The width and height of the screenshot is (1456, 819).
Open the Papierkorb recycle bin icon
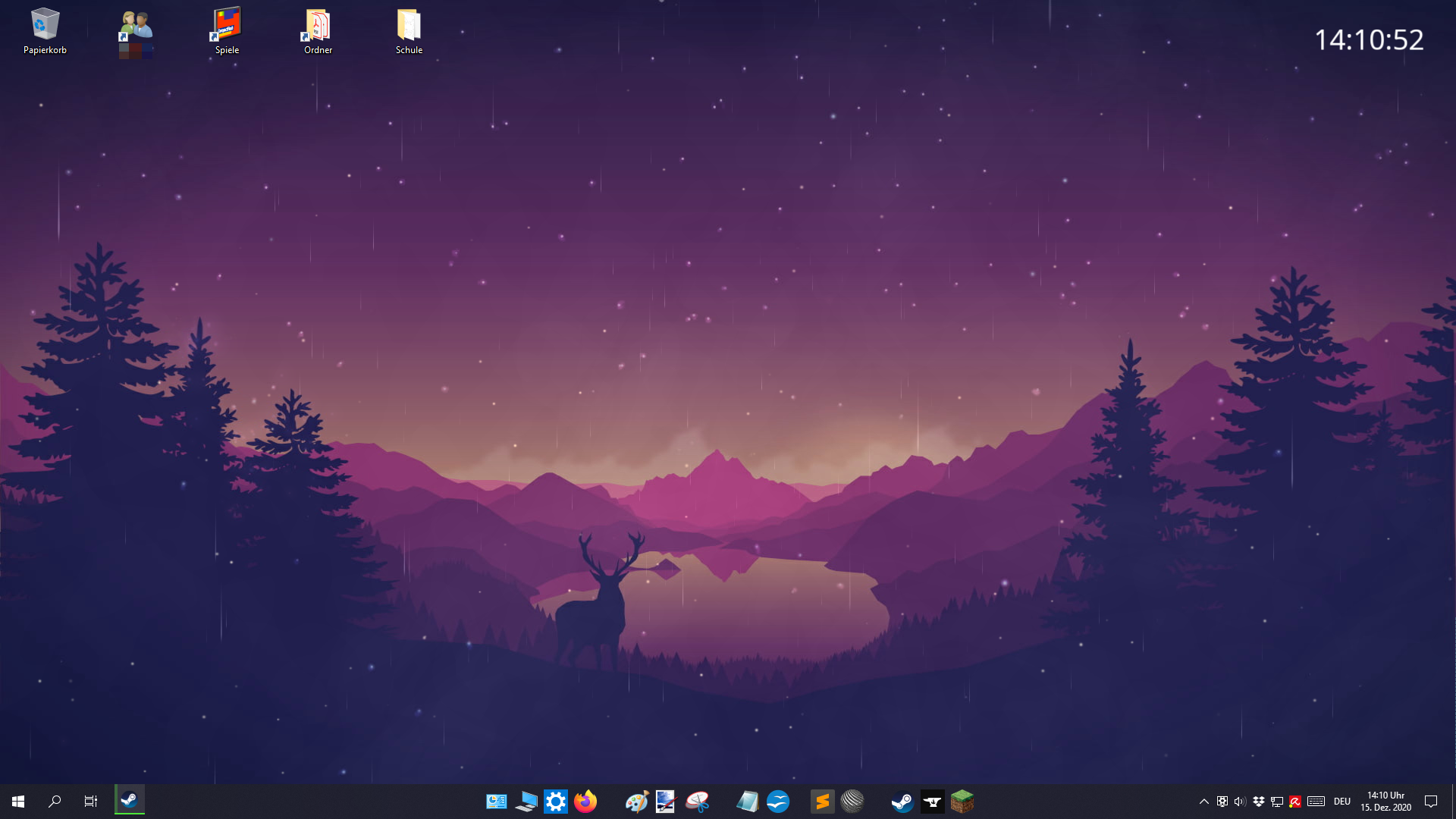point(45,31)
